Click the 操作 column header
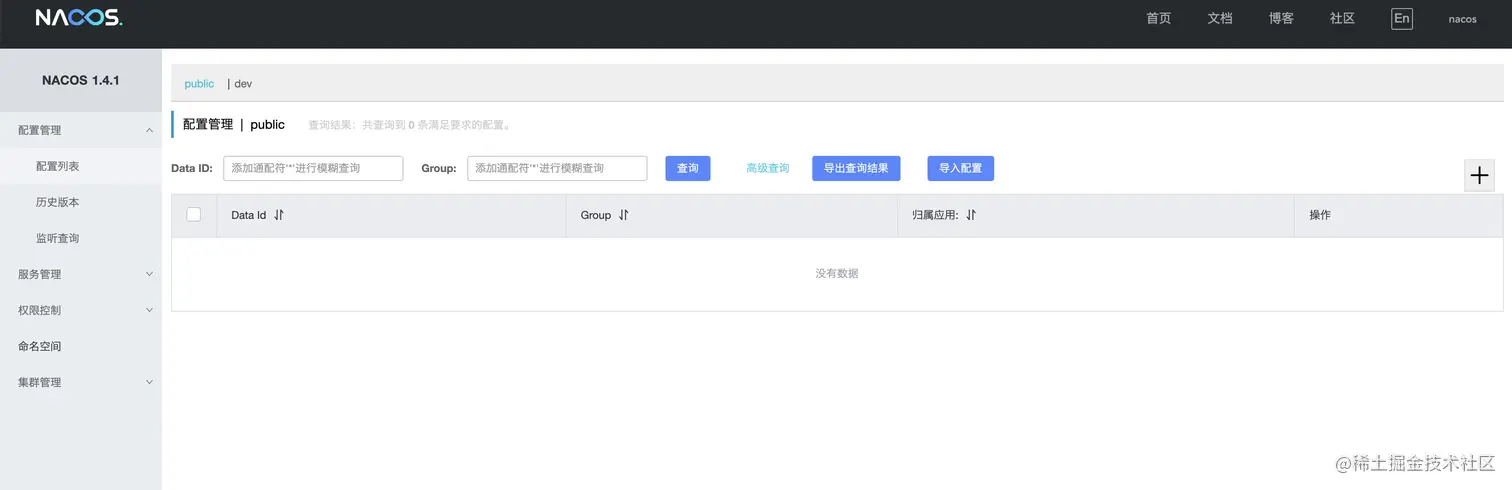Screen dimensions: 1512x490 point(1320,215)
